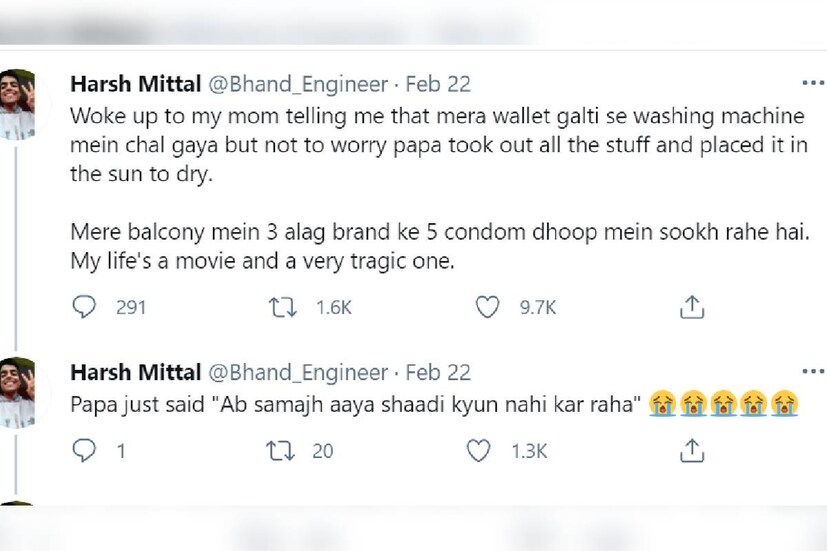Open the profile picture beside the first tweet

click(18, 103)
